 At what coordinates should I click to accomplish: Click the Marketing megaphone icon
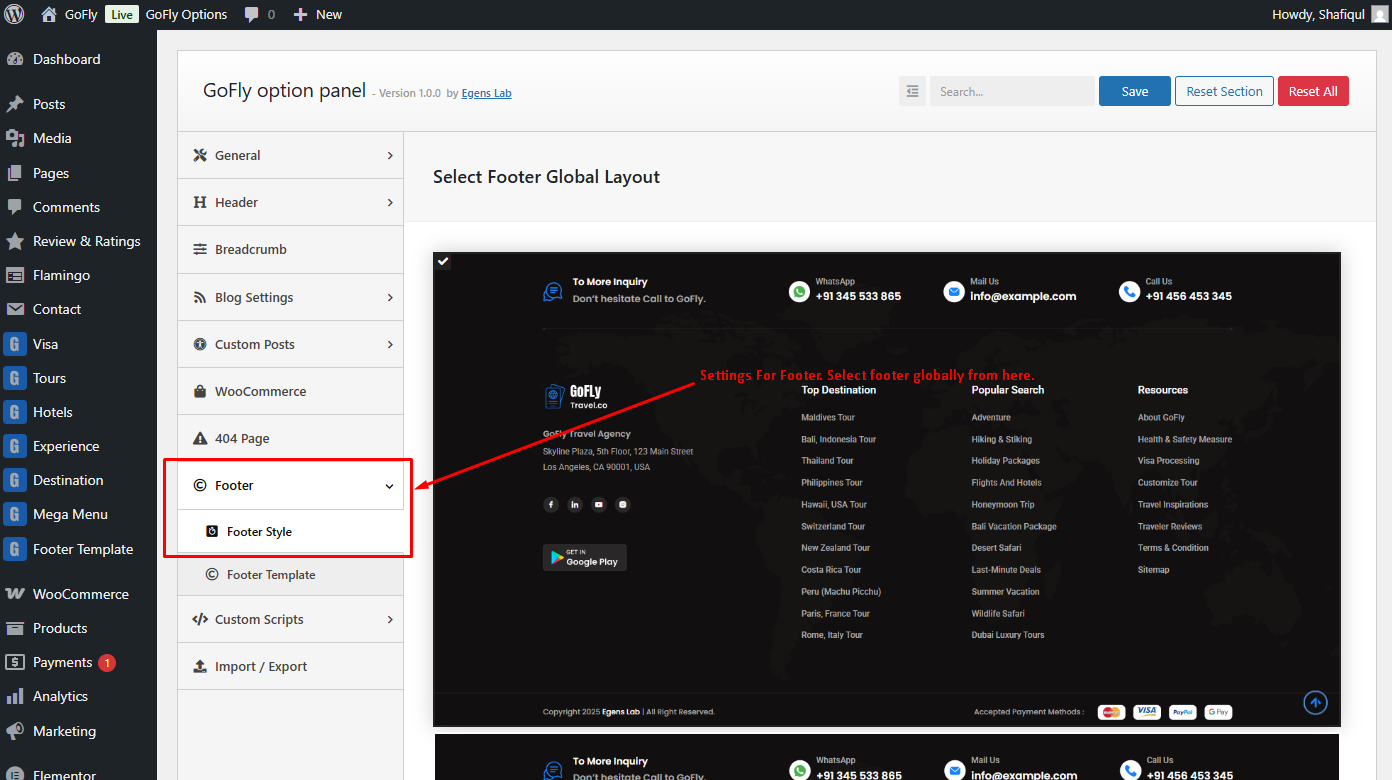point(14,731)
